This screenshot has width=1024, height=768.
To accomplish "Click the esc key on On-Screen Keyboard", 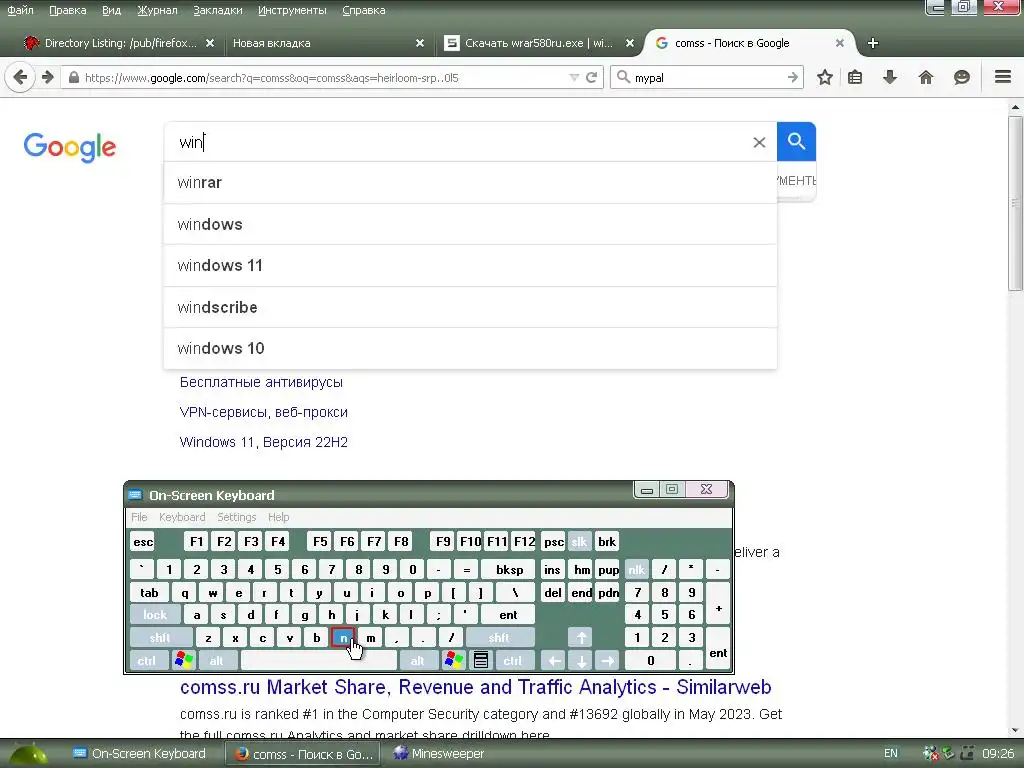I will (143, 541).
